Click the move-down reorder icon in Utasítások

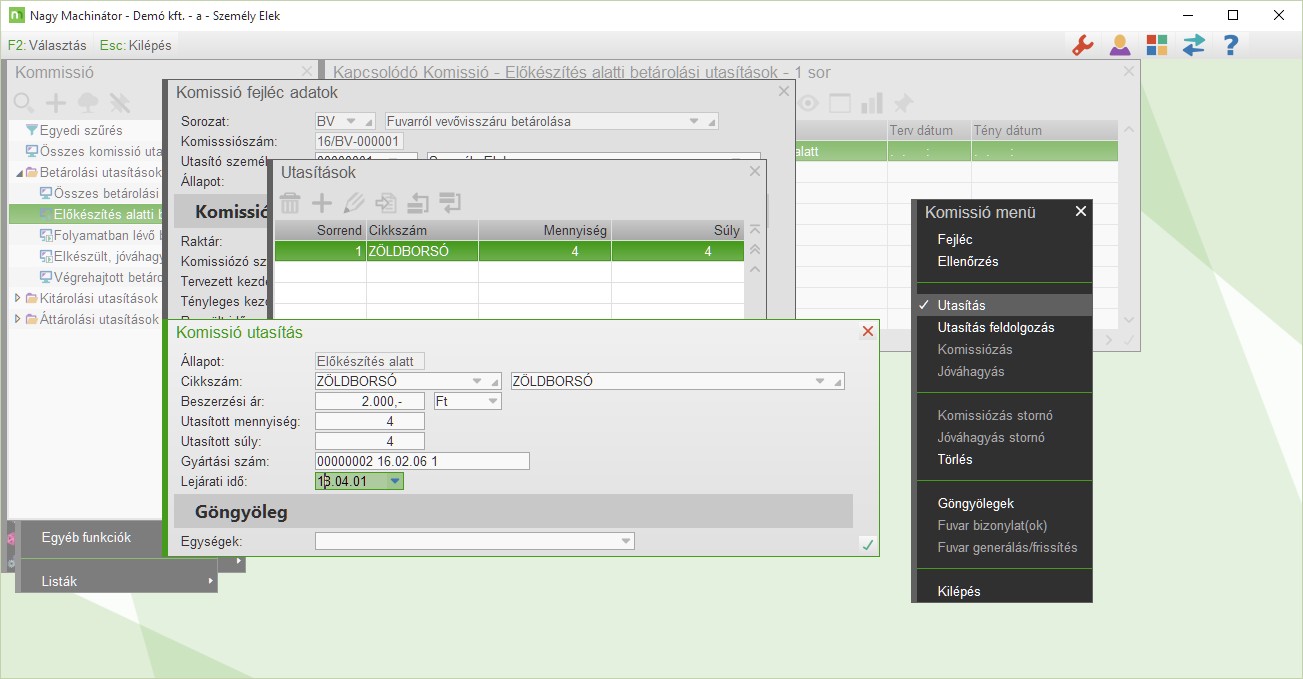[x=450, y=203]
